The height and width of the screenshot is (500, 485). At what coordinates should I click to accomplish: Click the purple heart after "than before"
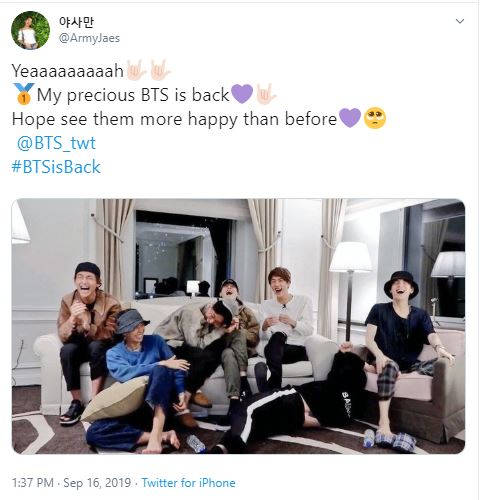click(x=350, y=118)
